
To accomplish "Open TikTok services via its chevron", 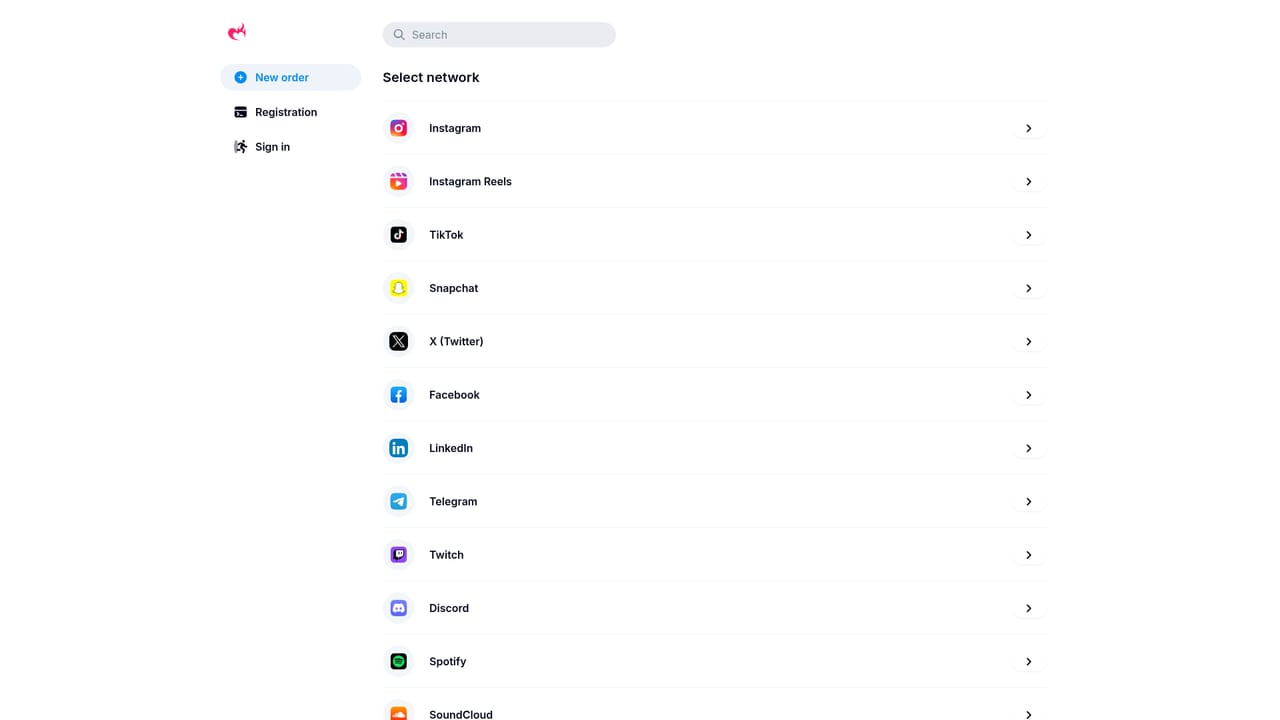I will click(x=1028, y=235).
